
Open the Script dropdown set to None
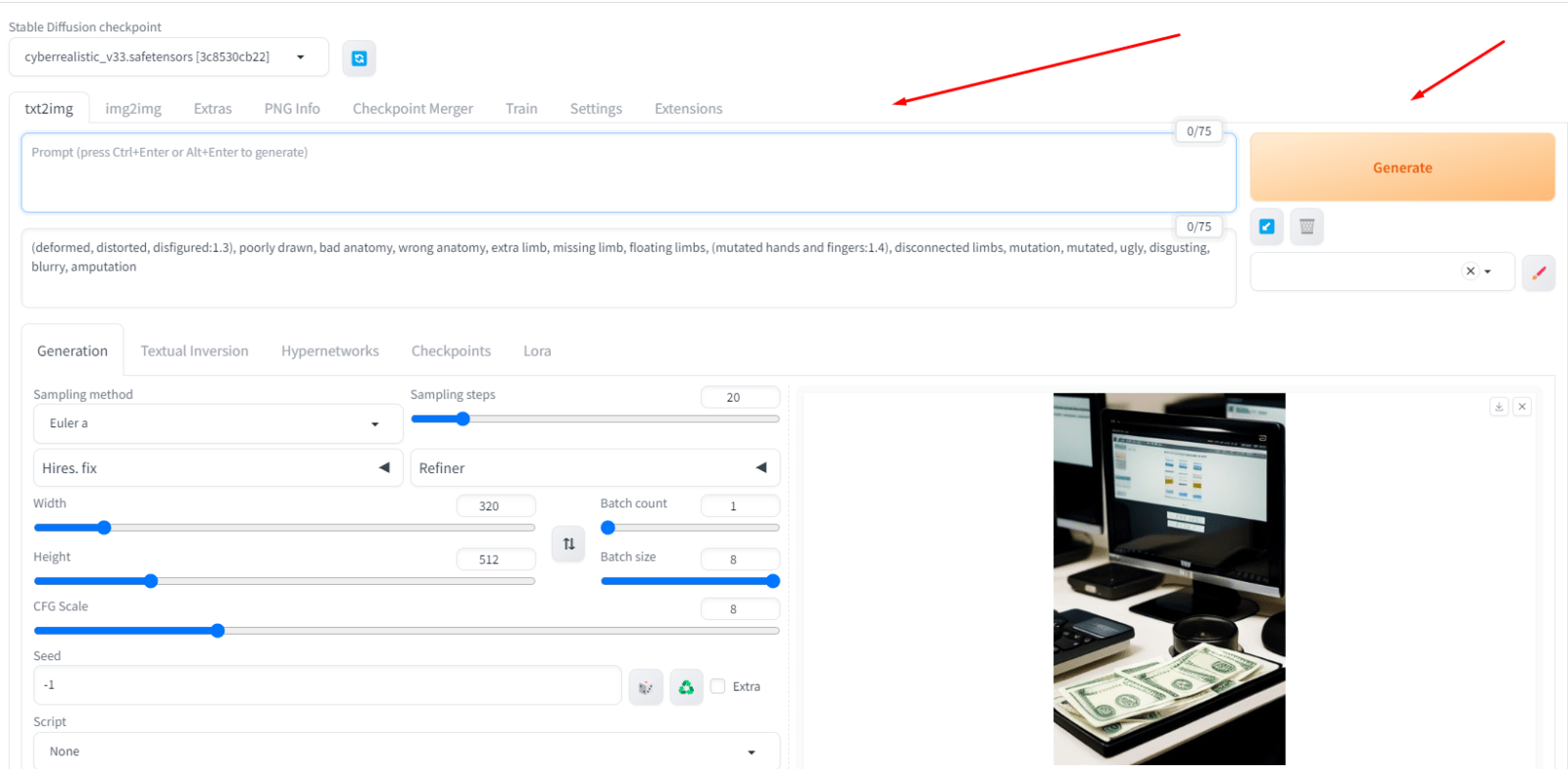pyautogui.click(x=407, y=751)
